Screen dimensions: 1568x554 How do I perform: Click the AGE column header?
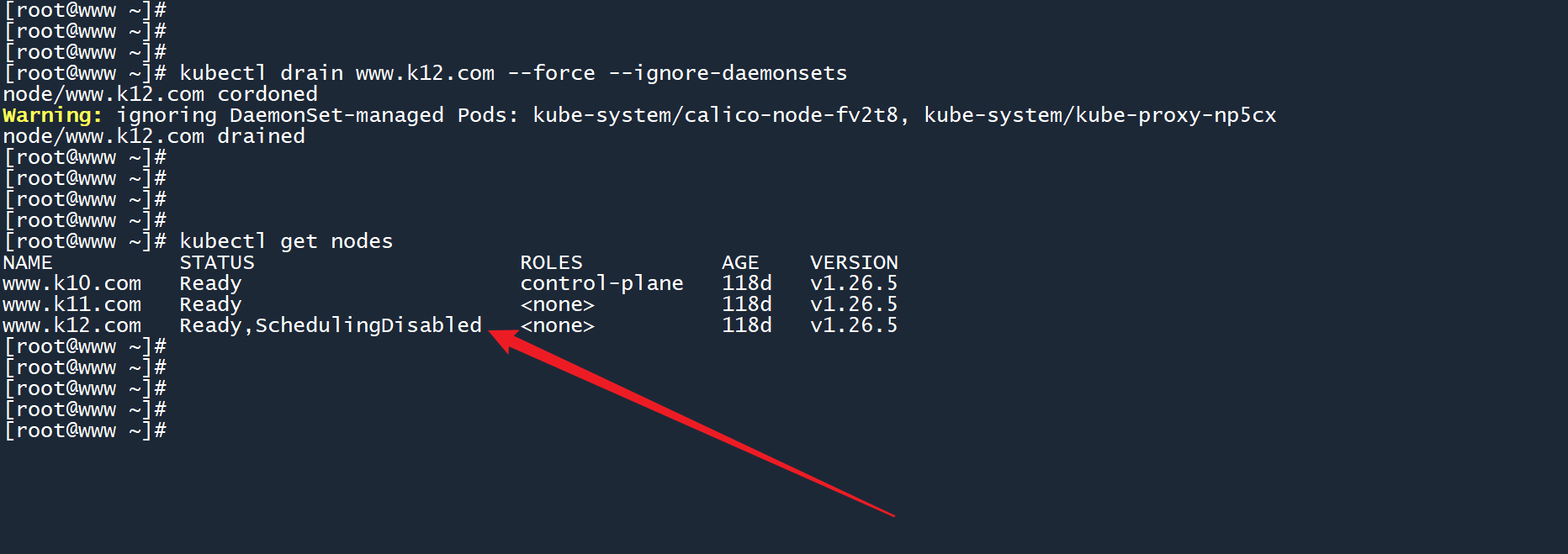740,262
